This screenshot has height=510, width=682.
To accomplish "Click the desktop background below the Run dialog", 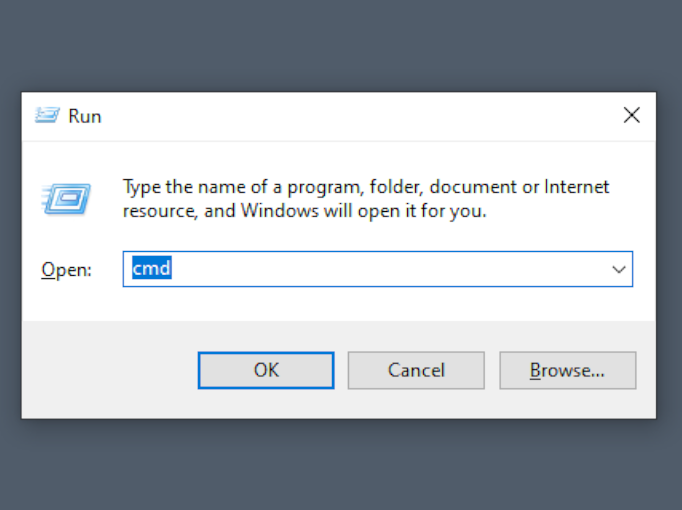I will click(x=340, y=465).
